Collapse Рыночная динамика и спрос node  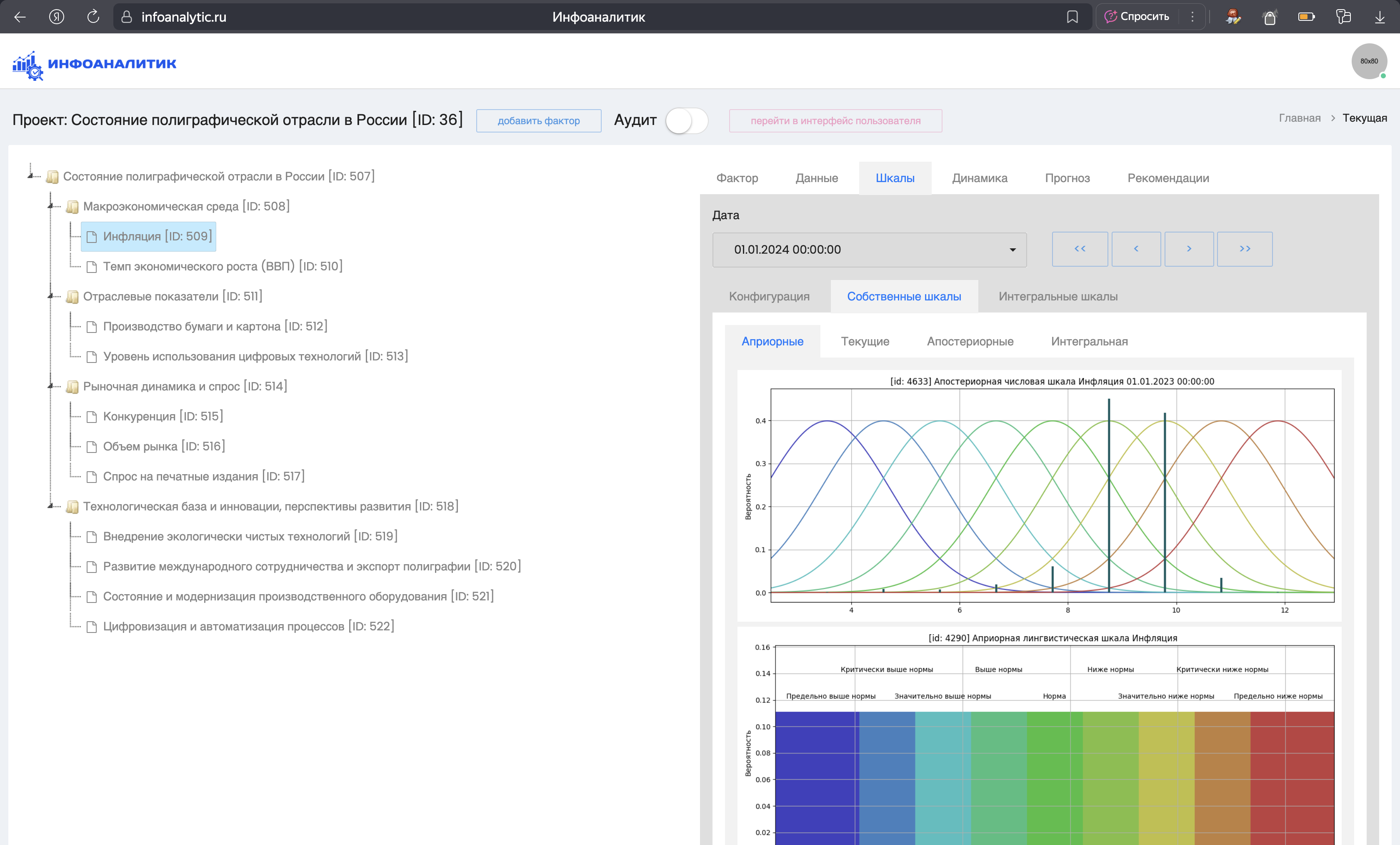pos(50,386)
